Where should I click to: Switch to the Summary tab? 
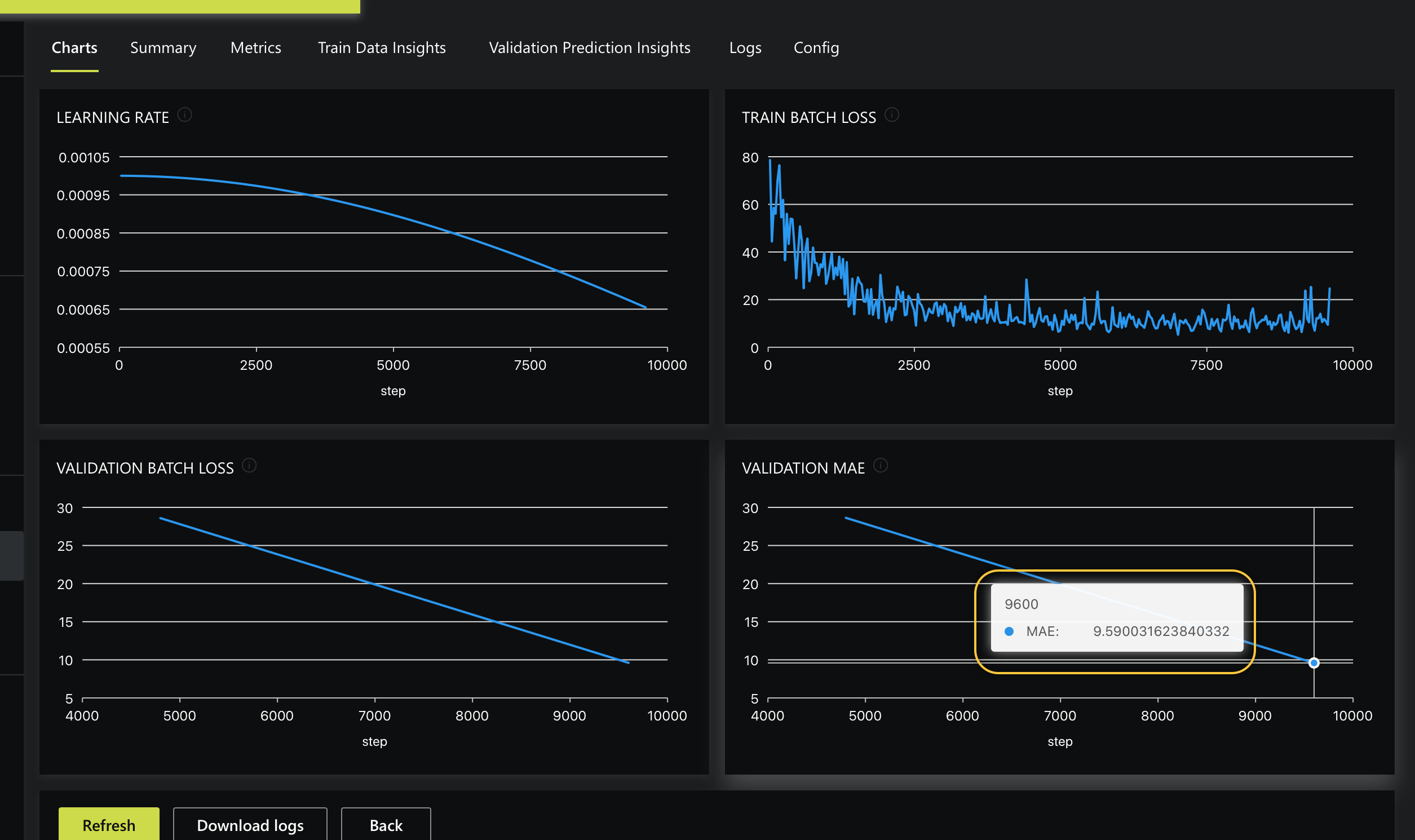tap(163, 47)
